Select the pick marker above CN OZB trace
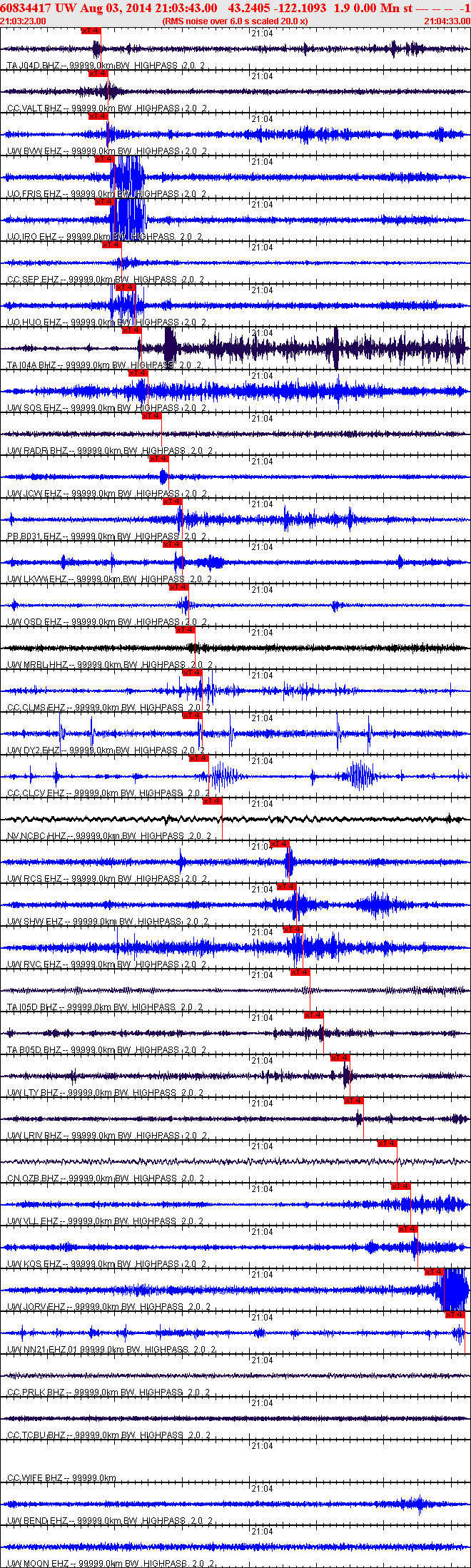The width and height of the screenshot is (471, 1568). (387, 1144)
